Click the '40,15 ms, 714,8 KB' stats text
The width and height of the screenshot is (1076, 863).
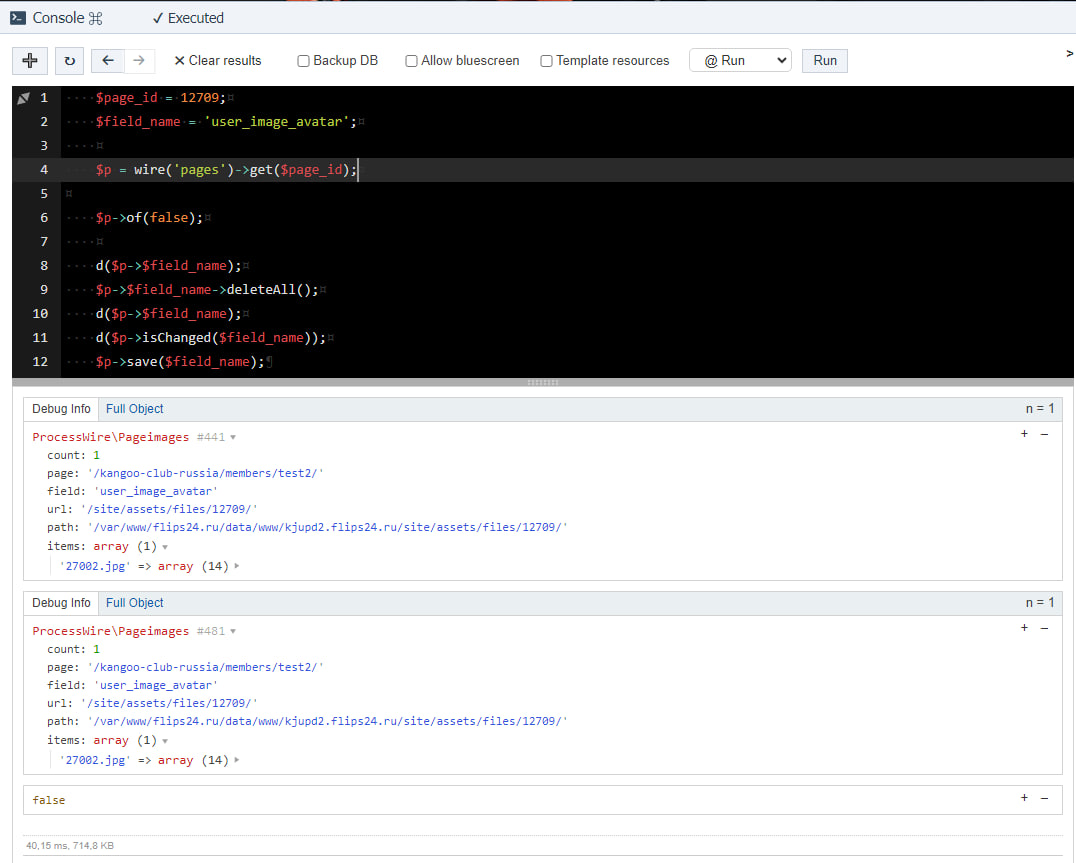[70, 845]
